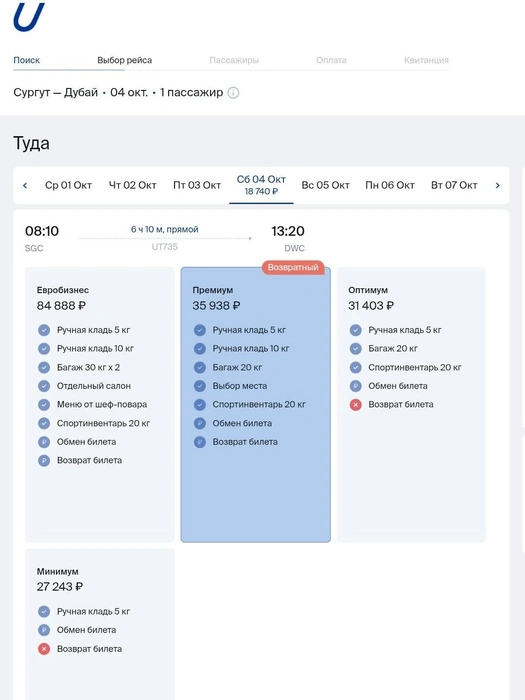
Task: Click red cross icon beside Возврат билета in Оптимум
Action: tap(355, 405)
